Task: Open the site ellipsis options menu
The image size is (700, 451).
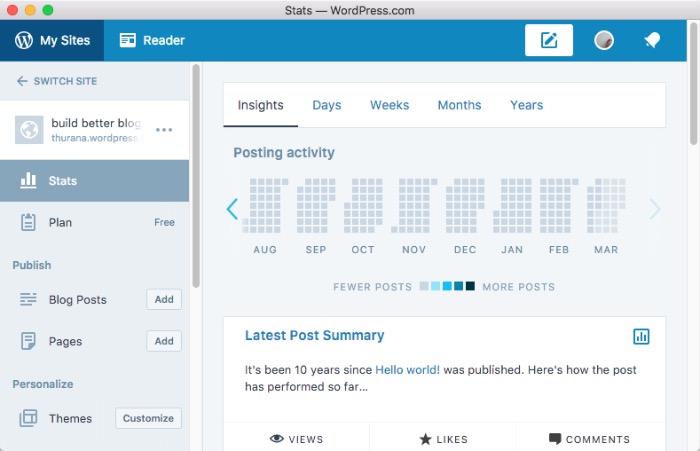Action: [164, 130]
